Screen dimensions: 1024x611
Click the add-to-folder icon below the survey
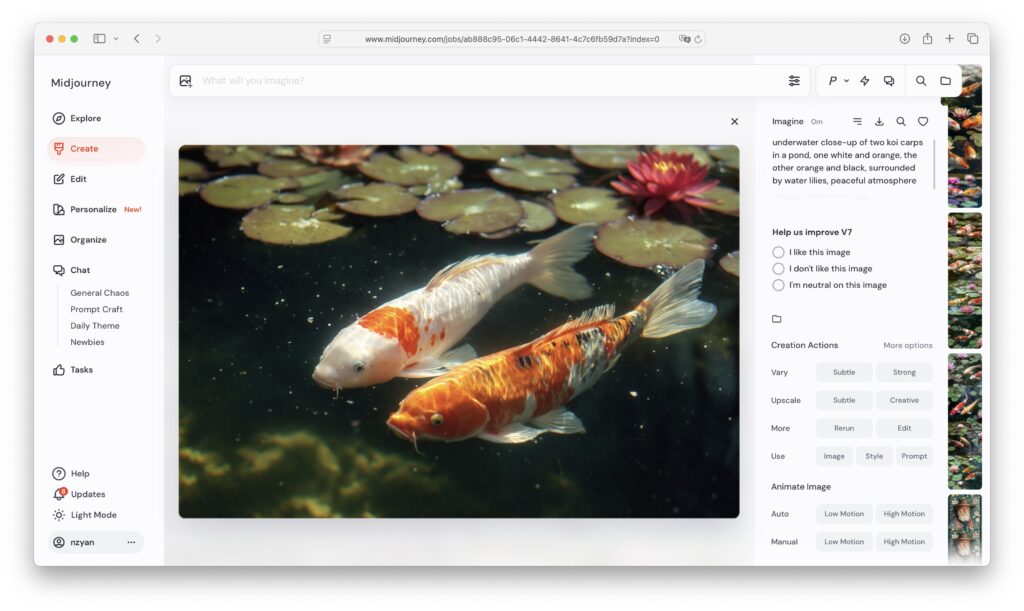[x=776, y=319]
